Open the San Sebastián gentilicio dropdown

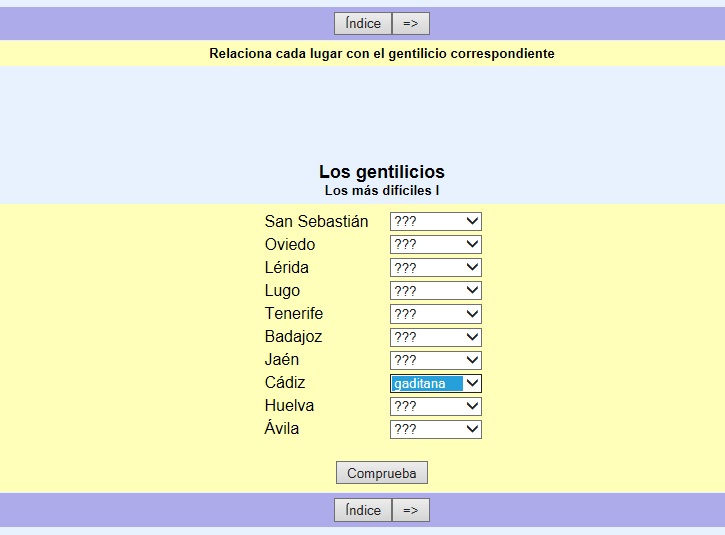click(435, 221)
